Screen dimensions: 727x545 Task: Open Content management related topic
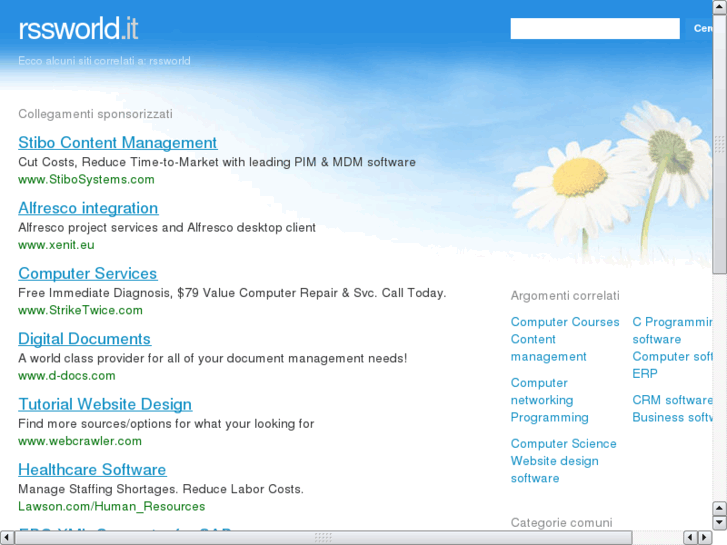coord(548,348)
